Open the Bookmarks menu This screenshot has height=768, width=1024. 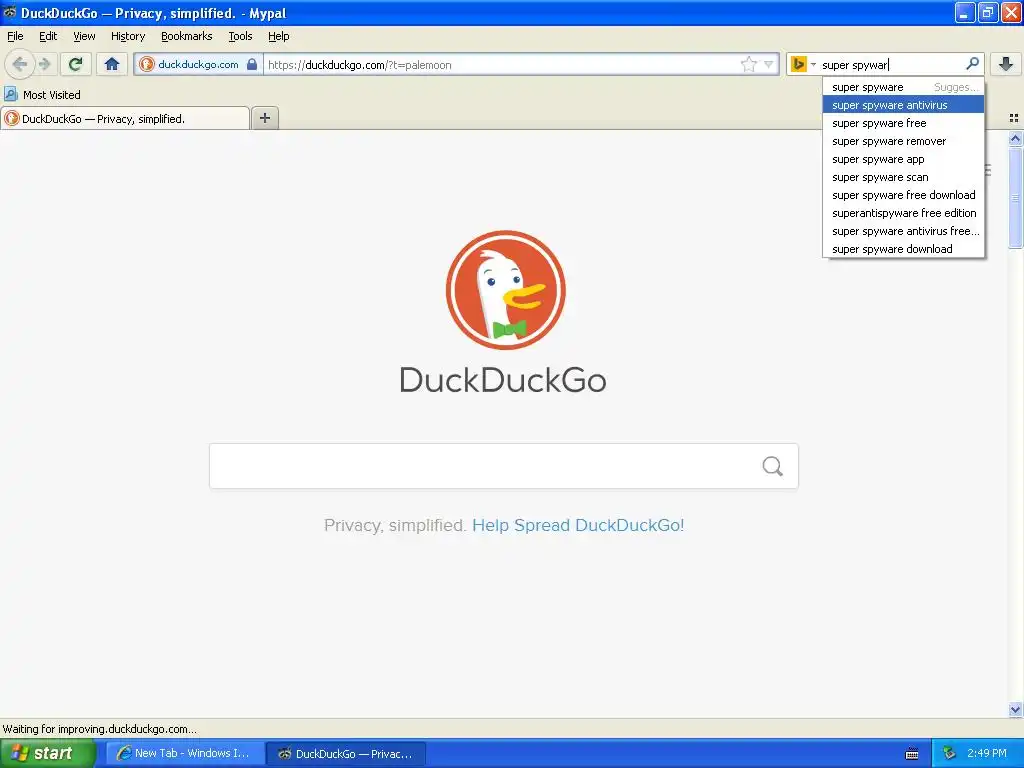tap(186, 36)
